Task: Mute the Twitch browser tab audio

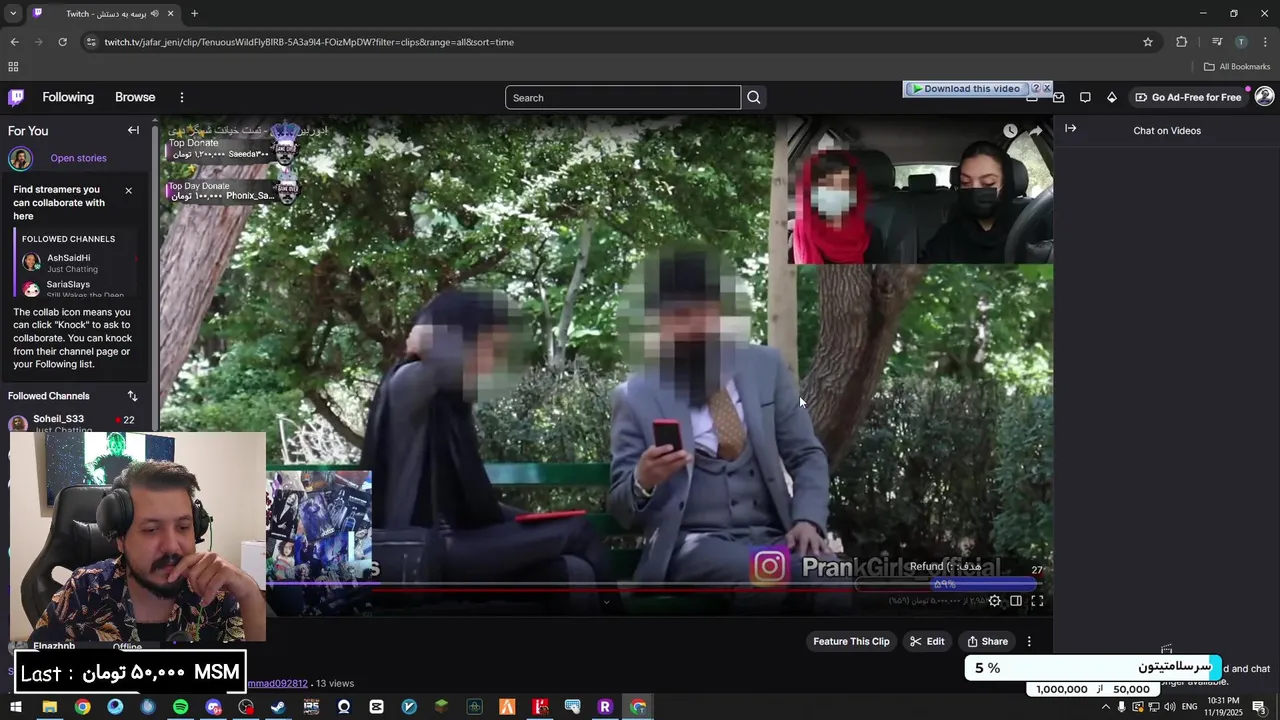Action: click(x=154, y=14)
